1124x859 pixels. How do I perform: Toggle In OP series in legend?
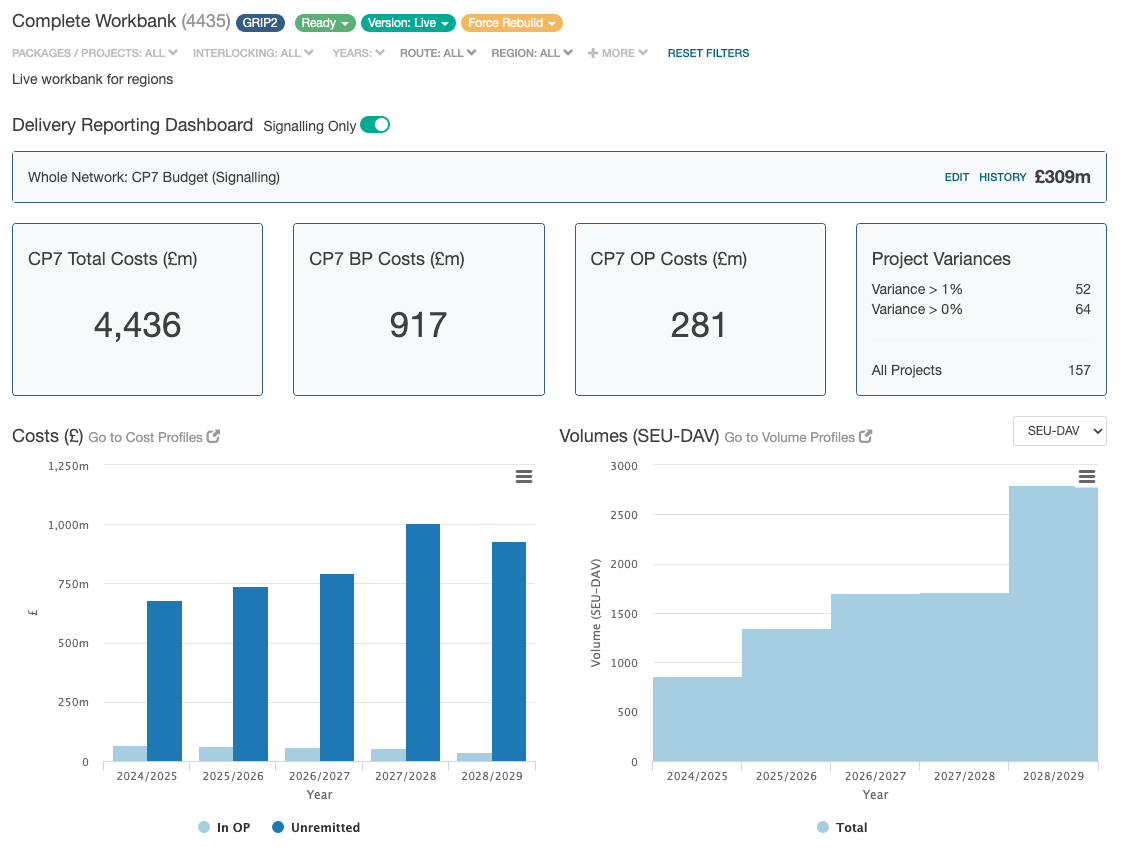click(x=224, y=827)
